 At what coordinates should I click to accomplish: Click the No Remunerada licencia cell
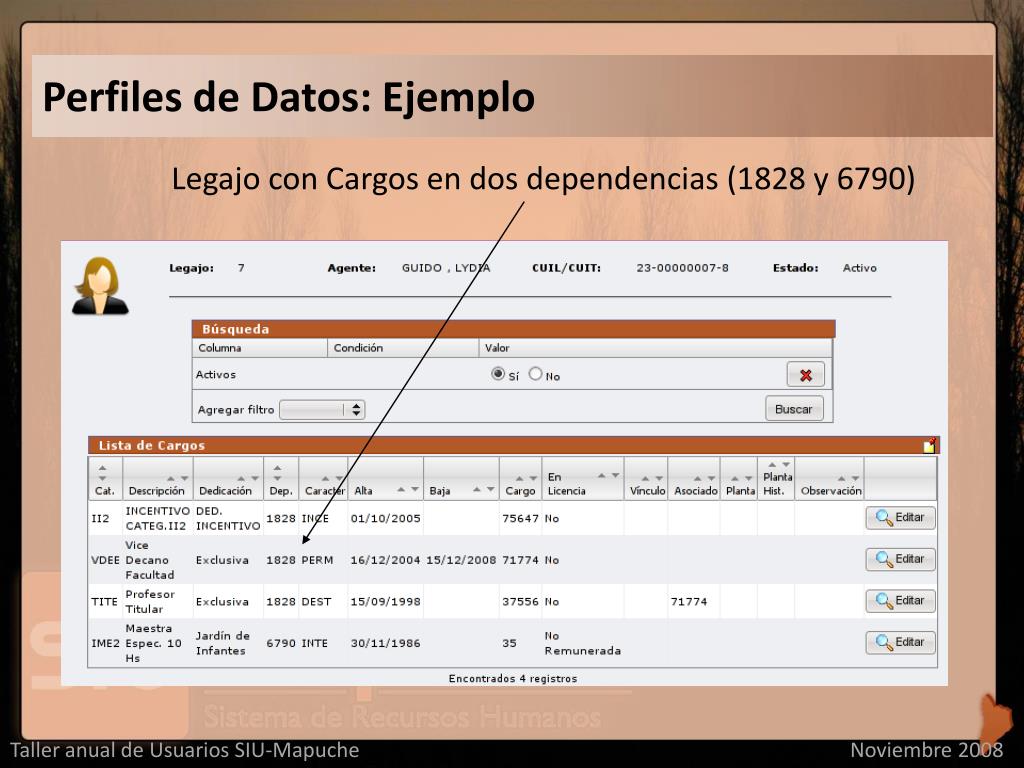(x=583, y=643)
